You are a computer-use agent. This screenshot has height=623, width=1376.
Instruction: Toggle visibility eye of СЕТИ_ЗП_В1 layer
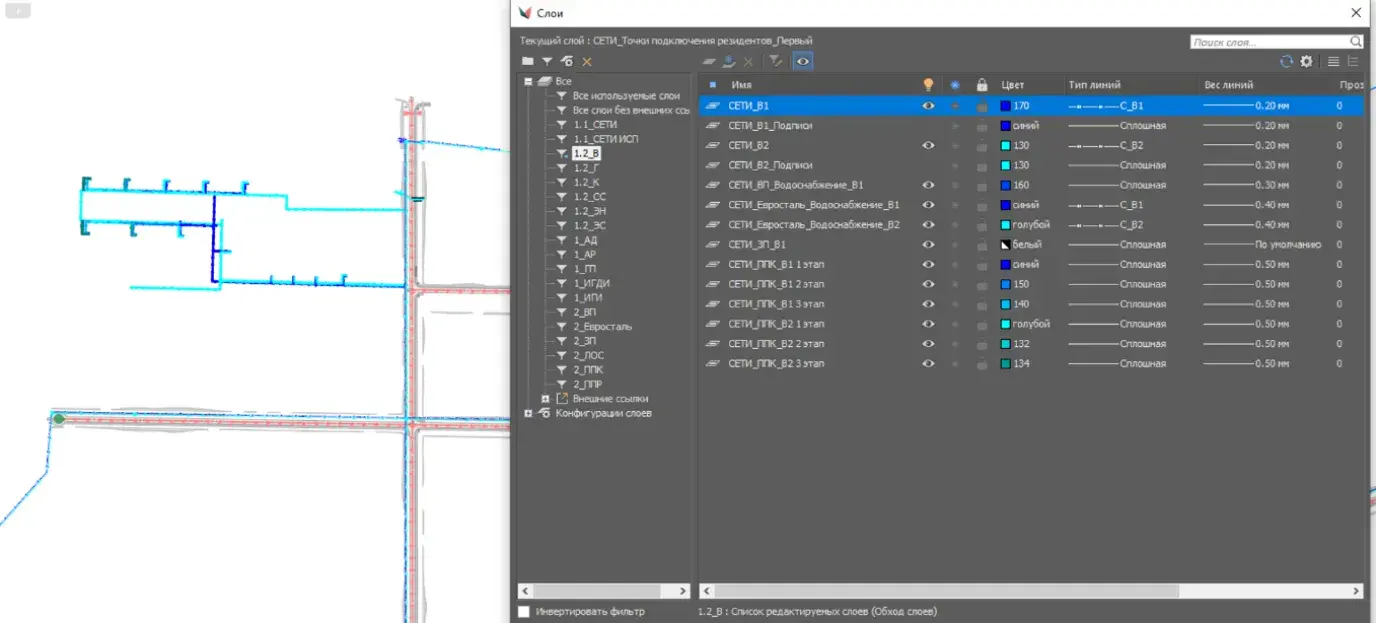[928, 244]
